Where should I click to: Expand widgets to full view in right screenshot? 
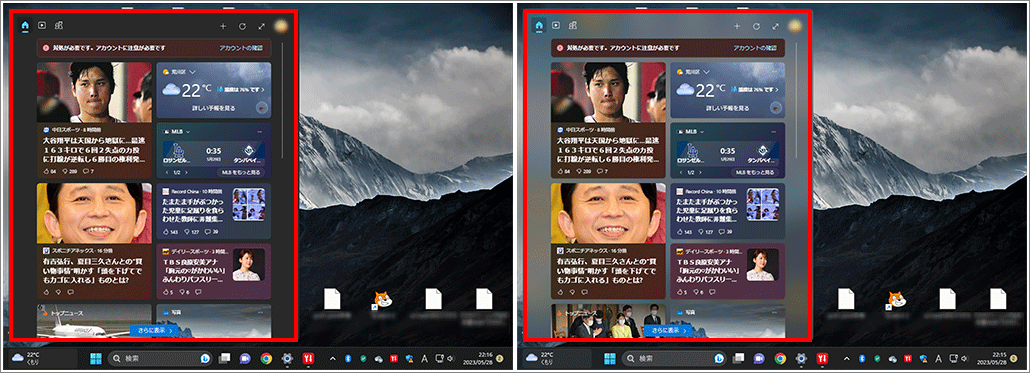(x=776, y=26)
